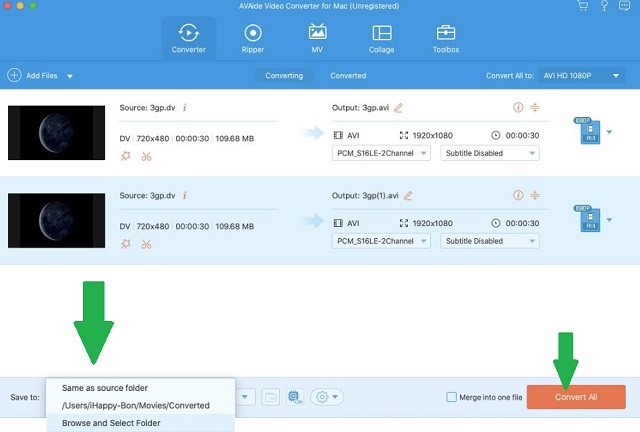Click the star edit-effects icon for second video
Viewport: 640px width, 432px height.
126,244
